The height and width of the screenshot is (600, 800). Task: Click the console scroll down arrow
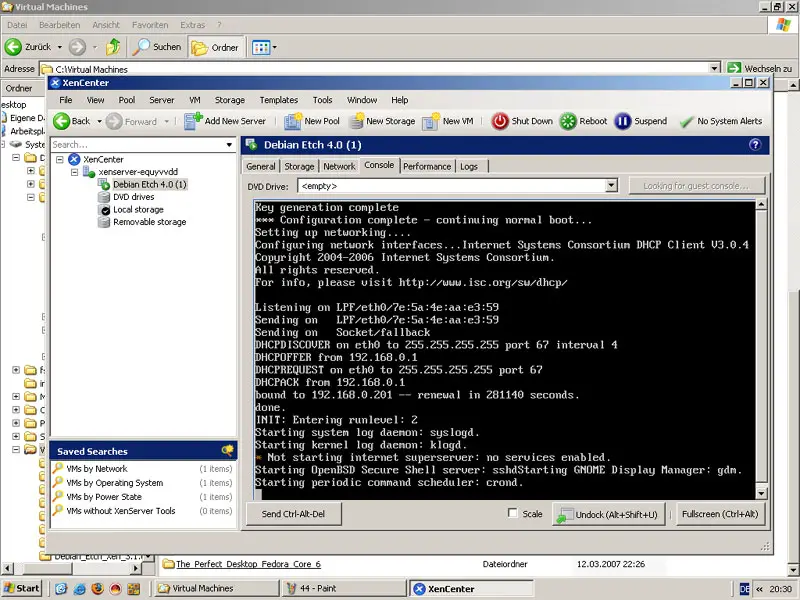(x=761, y=493)
